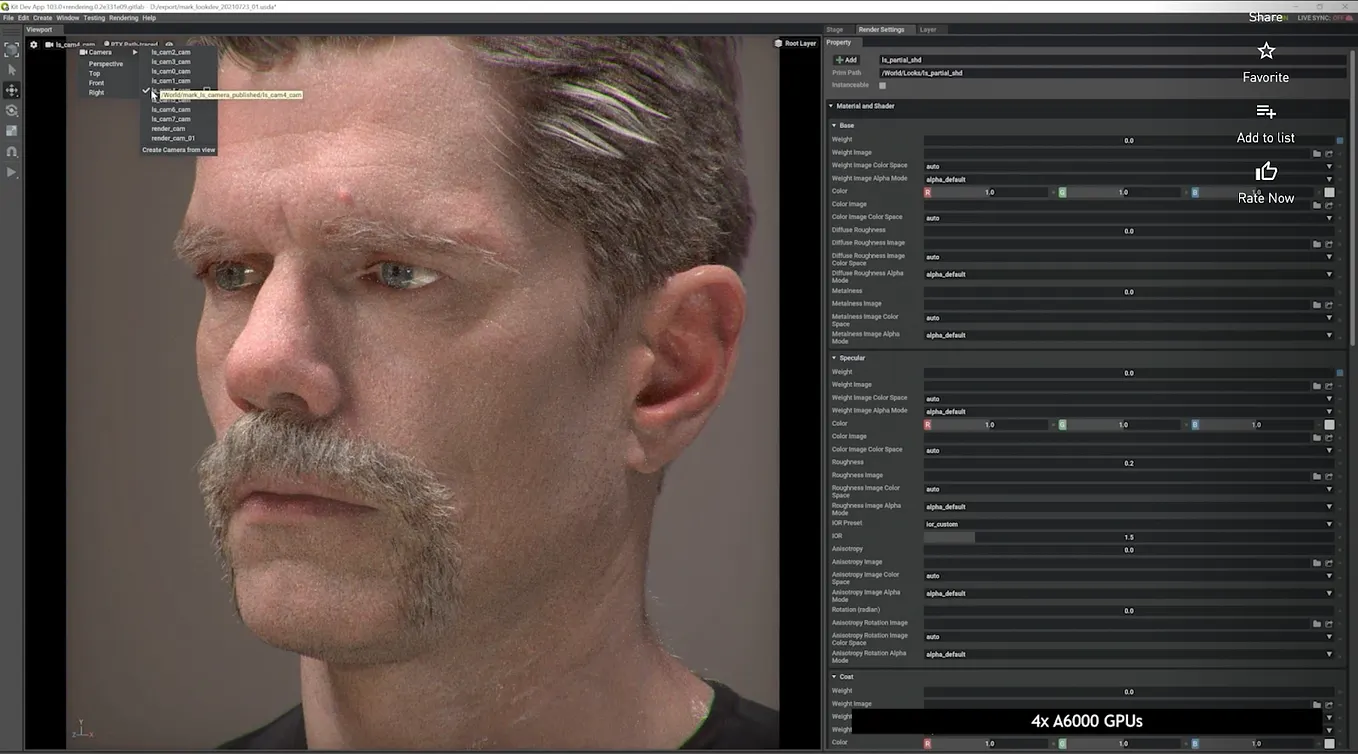Open viewport settings gear icon

33,45
